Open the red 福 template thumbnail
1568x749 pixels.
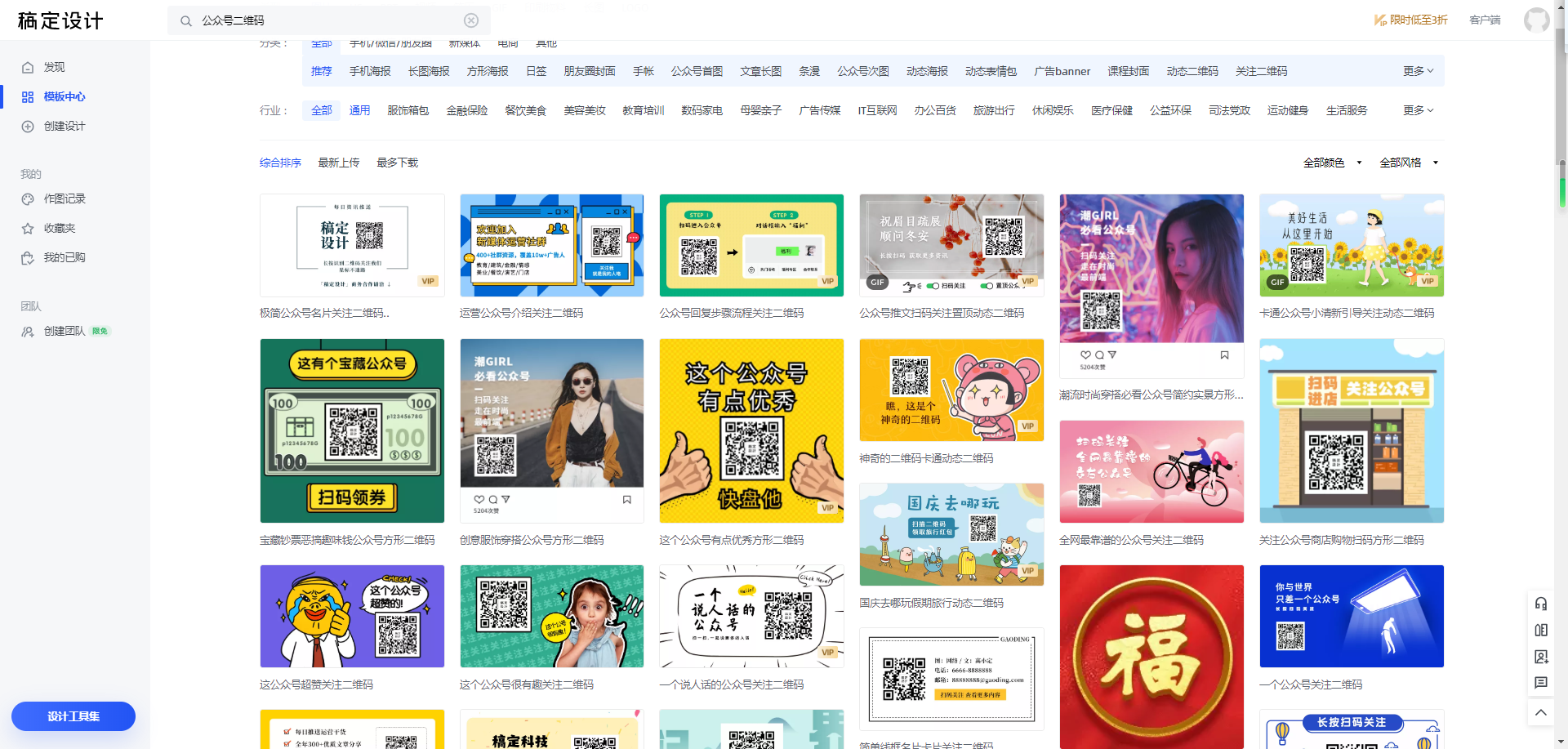(1151, 657)
